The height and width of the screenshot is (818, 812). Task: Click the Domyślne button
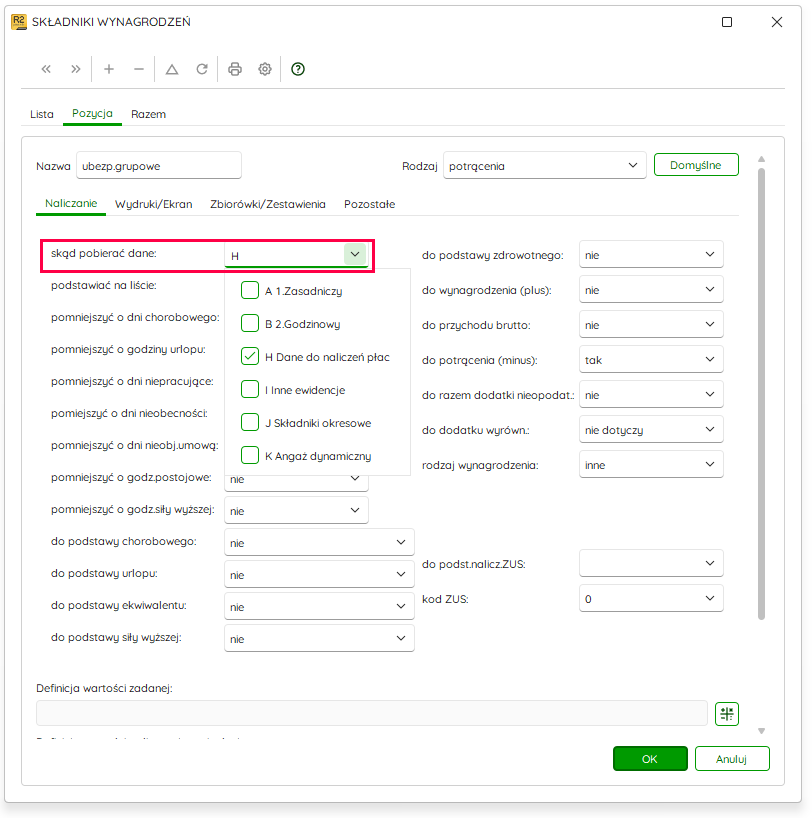(696, 165)
